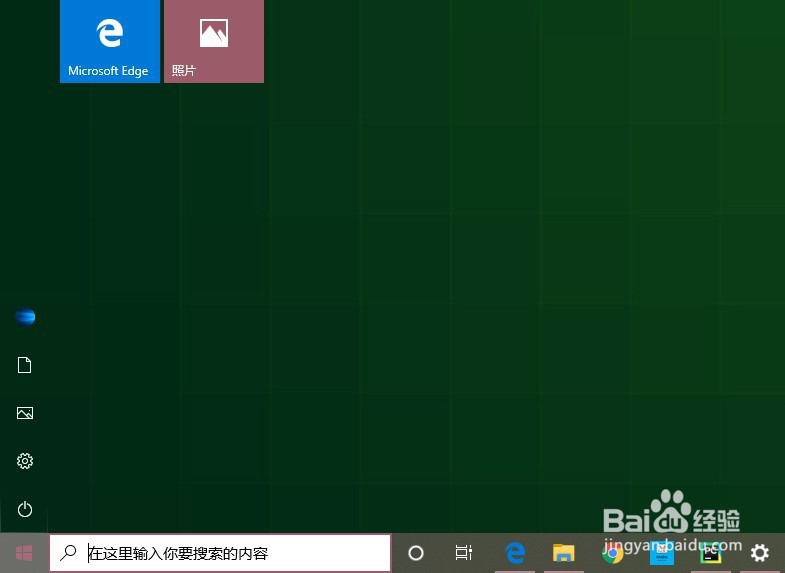Launch Edge from the taskbar
This screenshot has width=785, height=573.
(515, 553)
